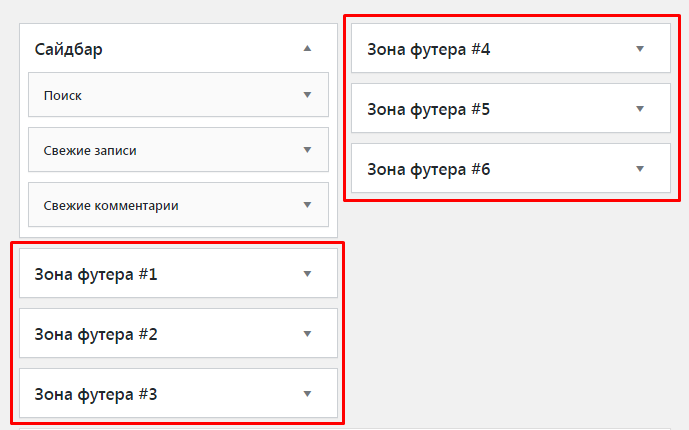This screenshot has height=430, width=689.
Task: Click the Зона футера #6 title
Action: (429, 168)
